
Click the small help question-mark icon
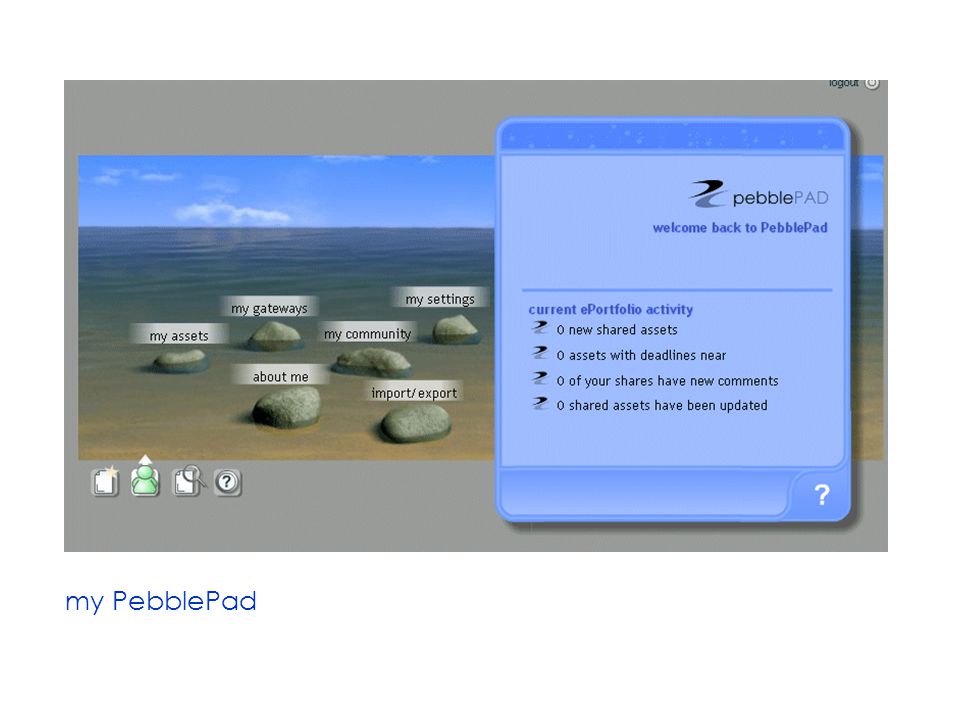click(227, 482)
